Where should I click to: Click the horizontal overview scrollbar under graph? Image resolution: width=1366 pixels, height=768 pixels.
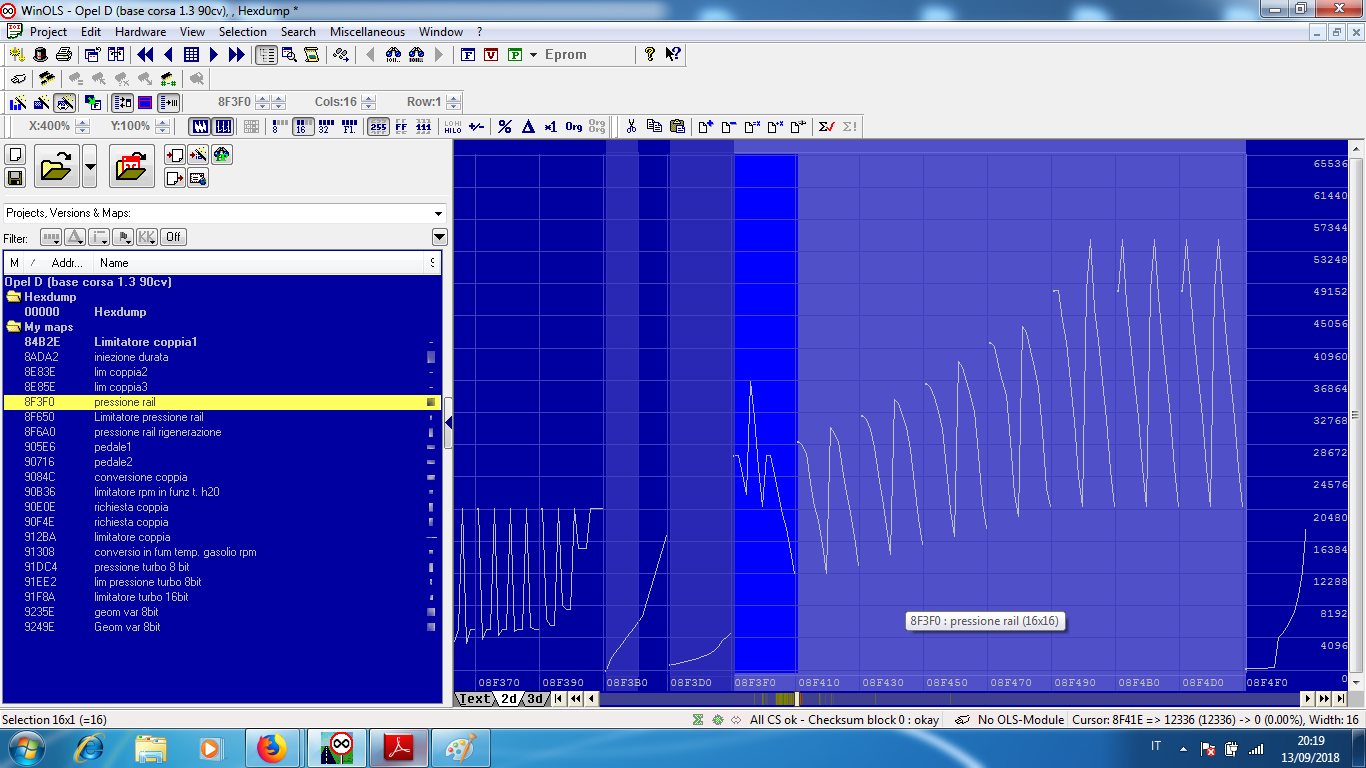click(949, 699)
